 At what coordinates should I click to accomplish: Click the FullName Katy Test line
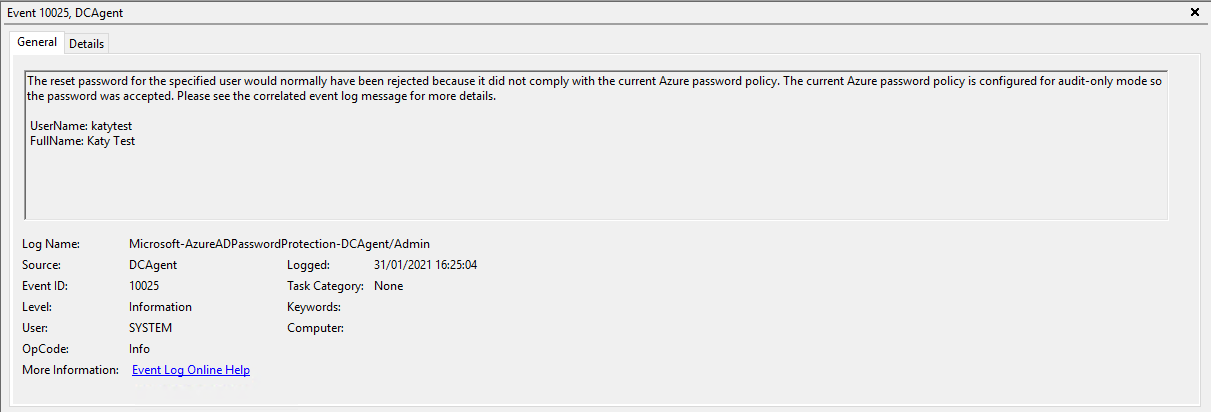pyautogui.click(x=82, y=141)
